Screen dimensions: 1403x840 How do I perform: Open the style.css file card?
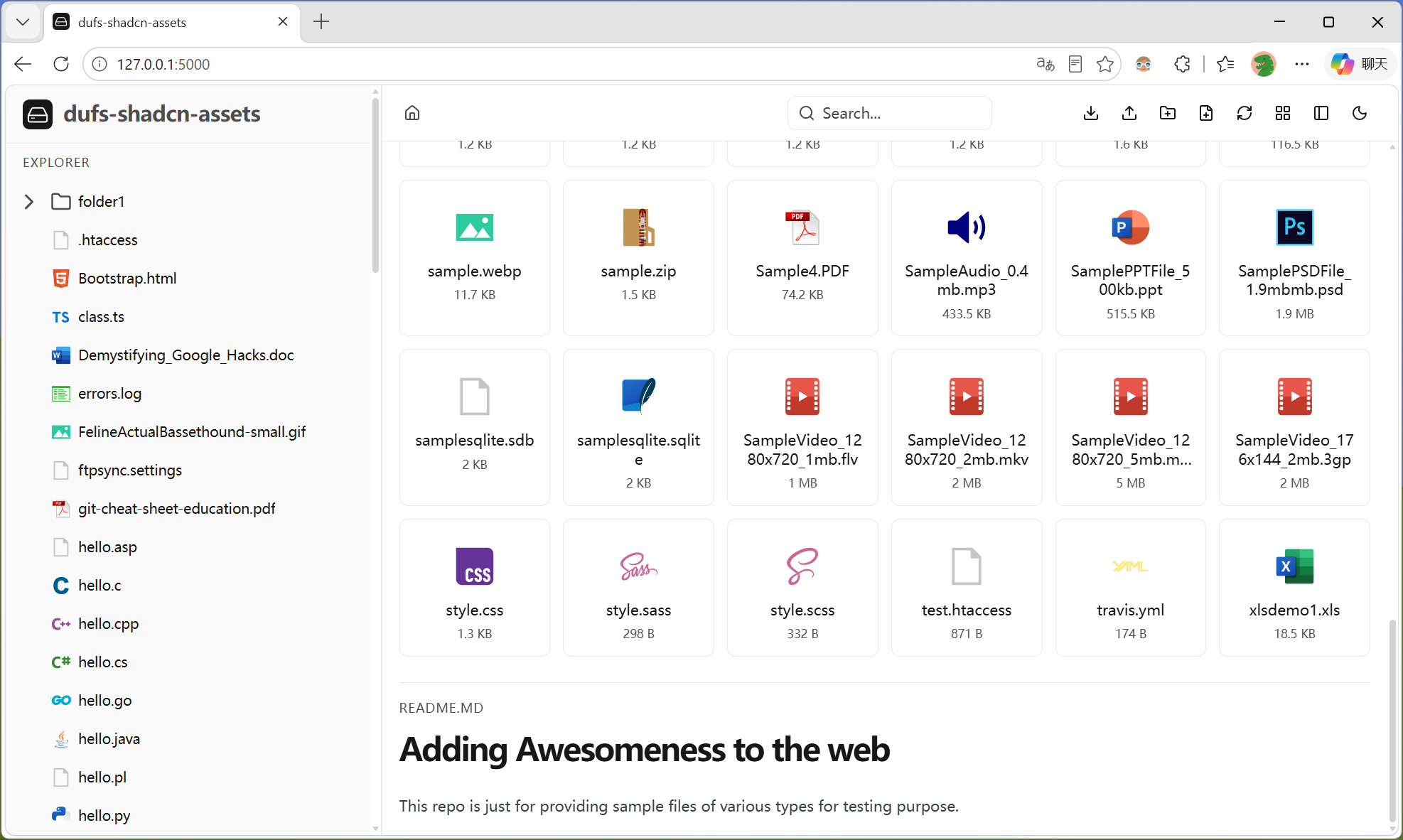(475, 588)
